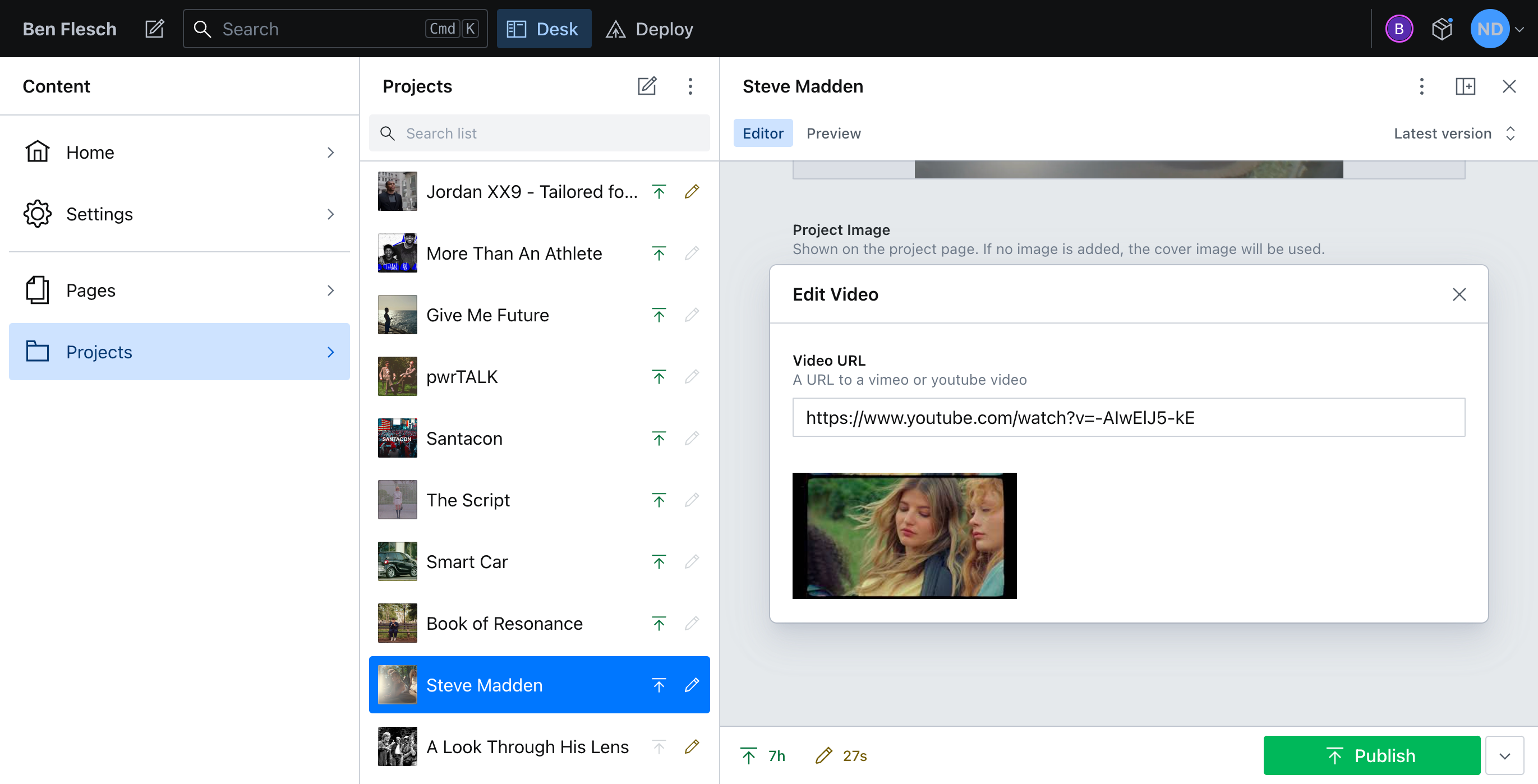Image resolution: width=1538 pixels, height=784 pixels.
Task: Click edit pencil icon on Jordan XX9 row
Action: click(692, 192)
